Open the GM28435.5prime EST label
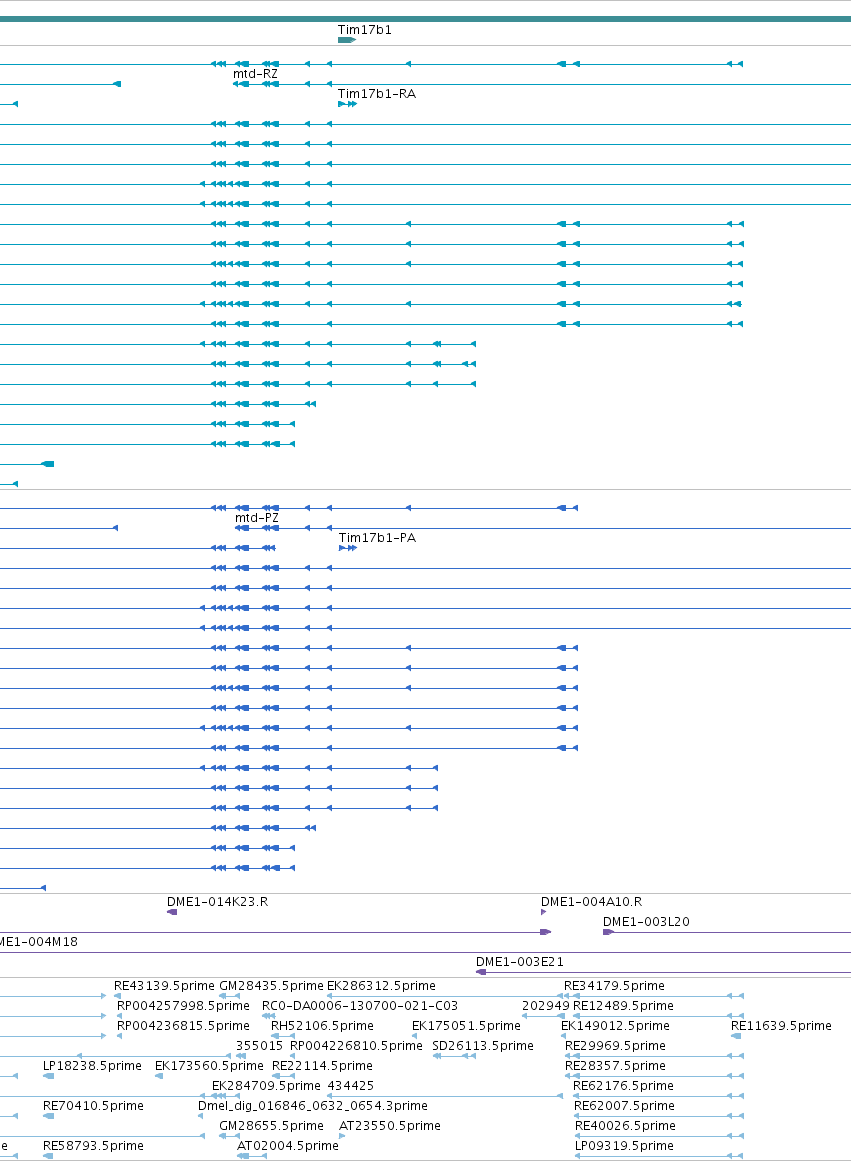 271,986
